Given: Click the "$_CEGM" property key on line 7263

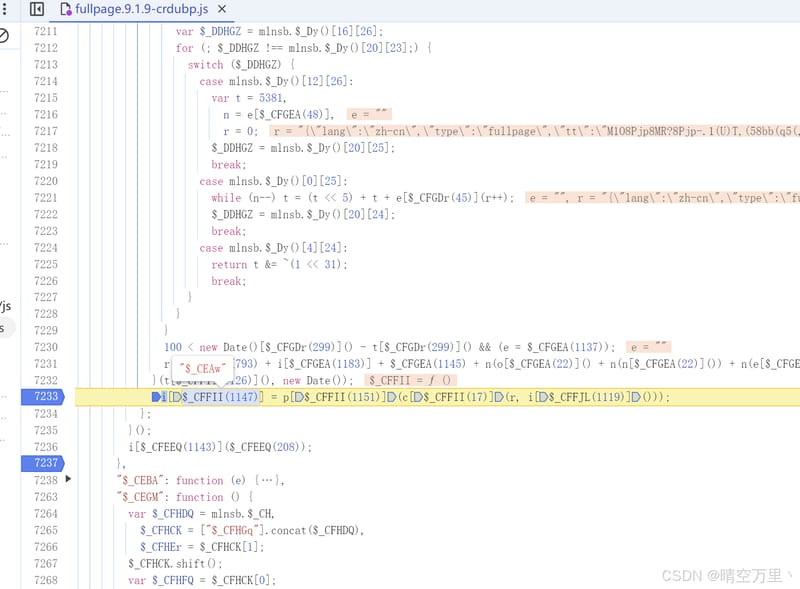Looking at the screenshot, I should pos(142,497).
